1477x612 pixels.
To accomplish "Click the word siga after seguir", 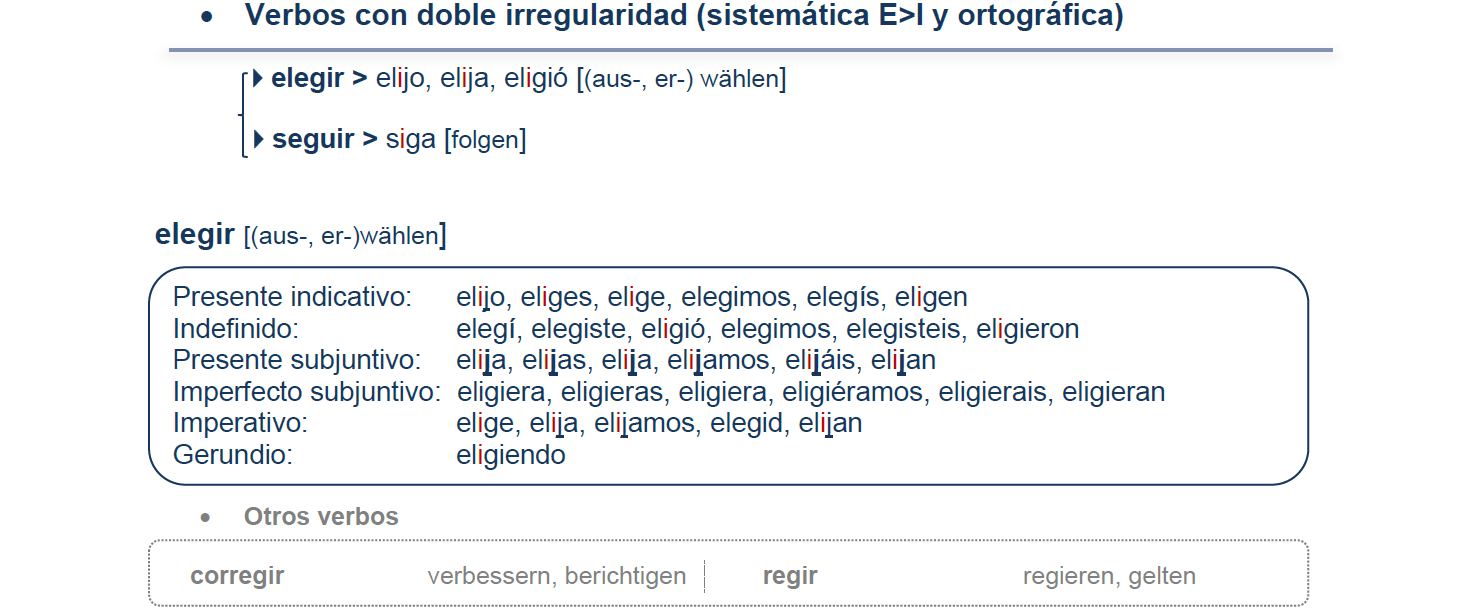I will (x=411, y=139).
